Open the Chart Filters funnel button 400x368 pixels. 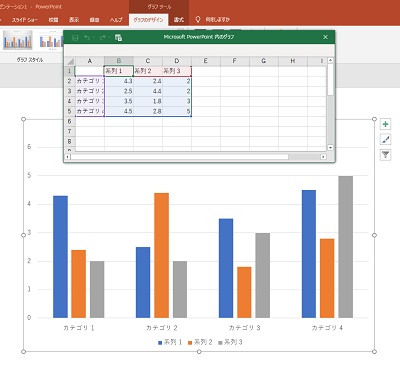tap(386, 155)
